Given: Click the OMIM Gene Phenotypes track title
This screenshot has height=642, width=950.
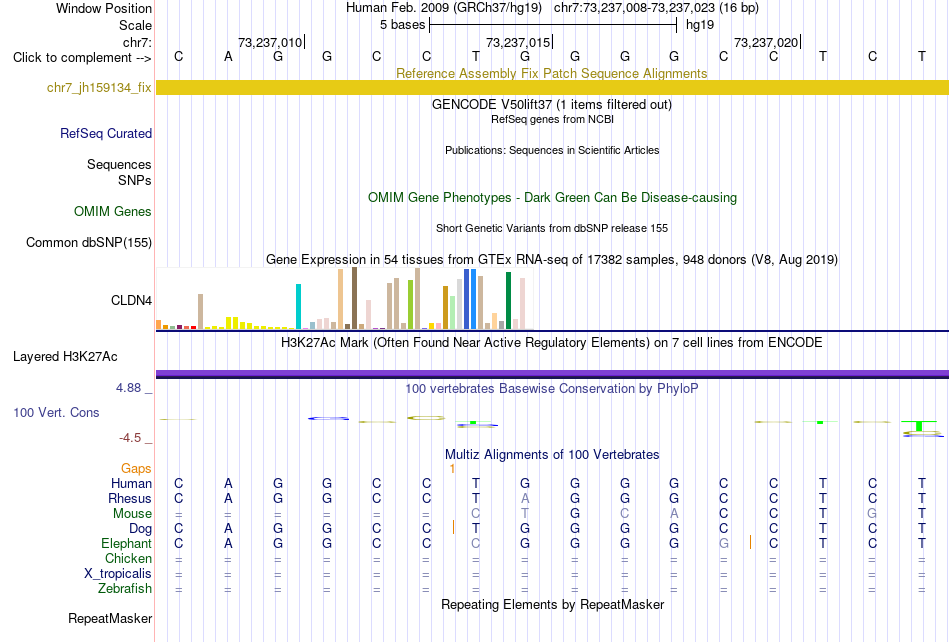Looking at the screenshot, I should pyautogui.click(x=552, y=197).
